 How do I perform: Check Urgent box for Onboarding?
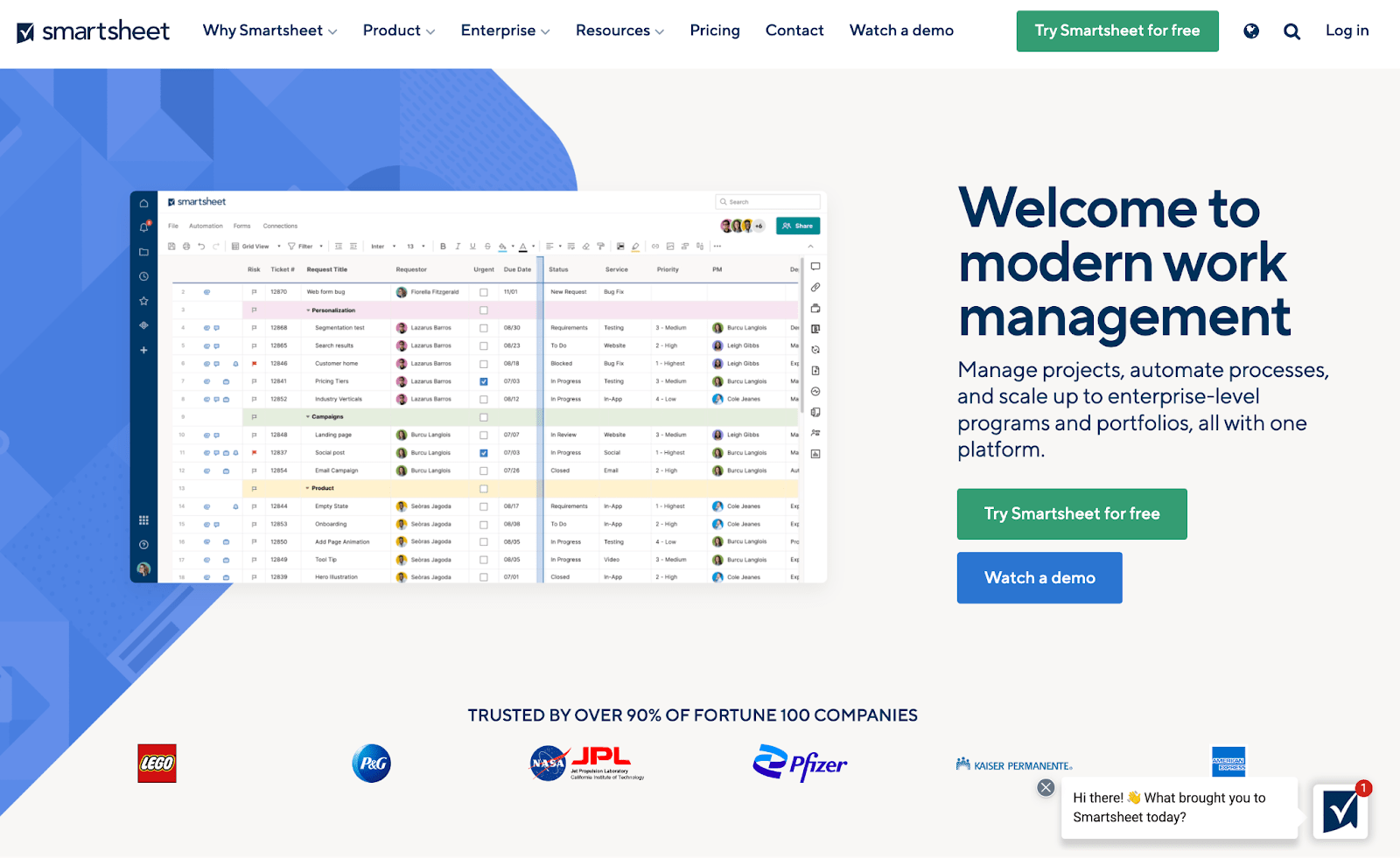pos(484,524)
